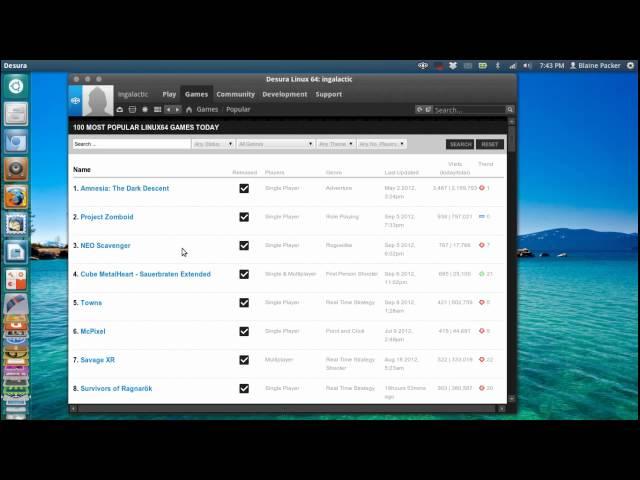
Task: Click the home icon in breadcrumb
Action: tap(189, 109)
